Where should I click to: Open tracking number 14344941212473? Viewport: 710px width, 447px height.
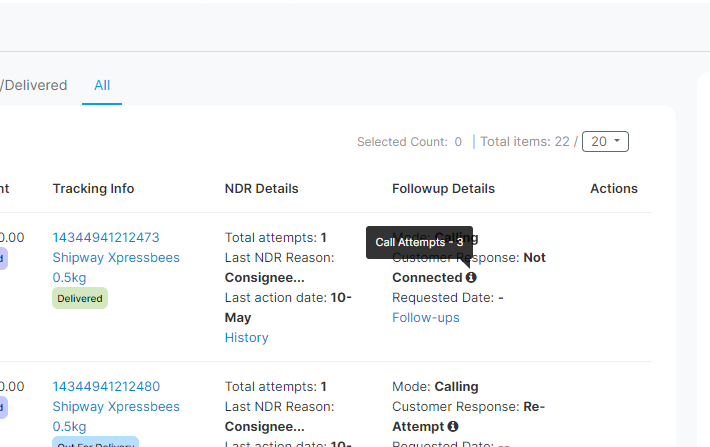pyautogui.click(x=106, y=237)
